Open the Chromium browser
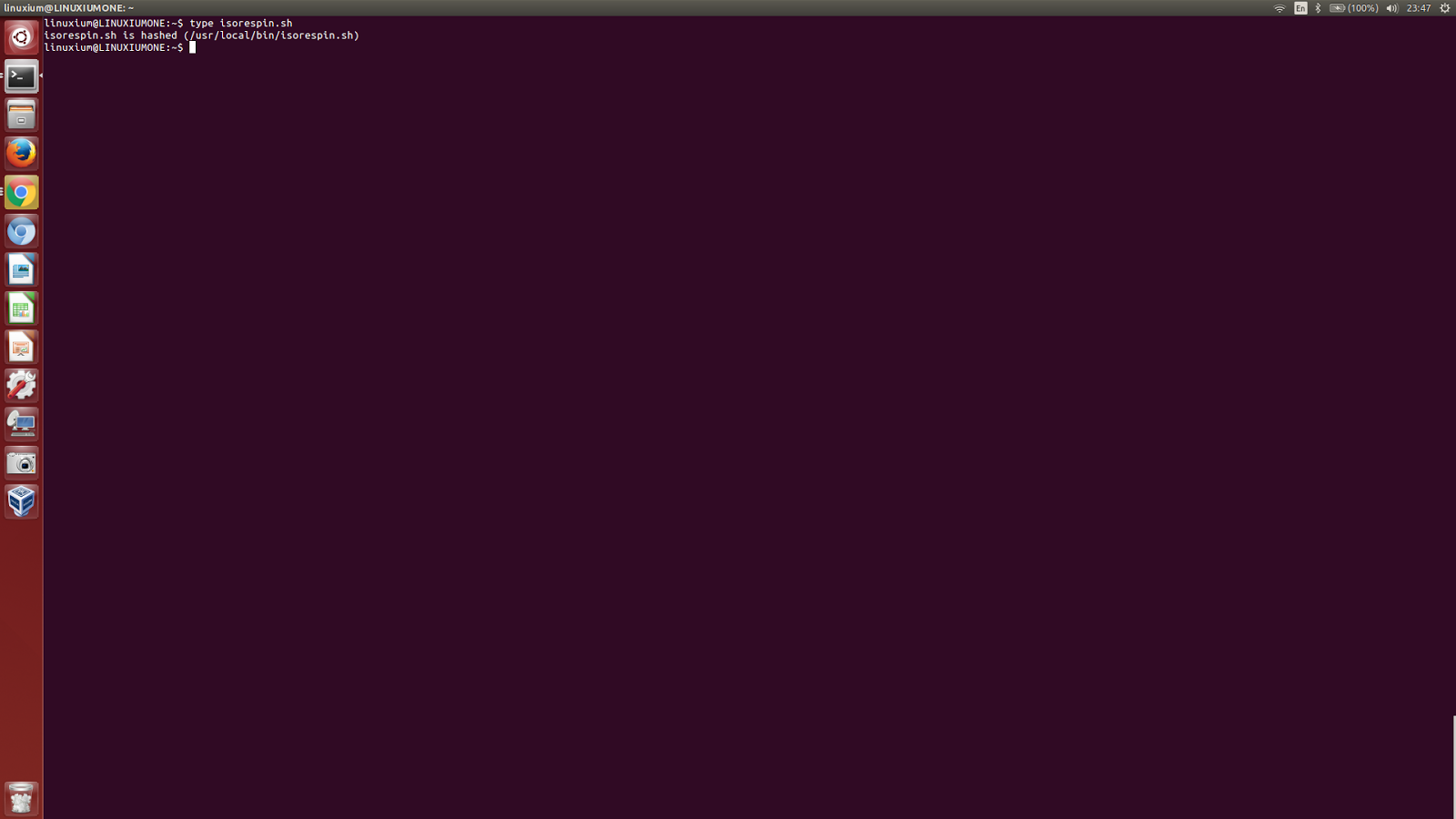This screenshot has width=1456, height=819. (x=21, y=231)
